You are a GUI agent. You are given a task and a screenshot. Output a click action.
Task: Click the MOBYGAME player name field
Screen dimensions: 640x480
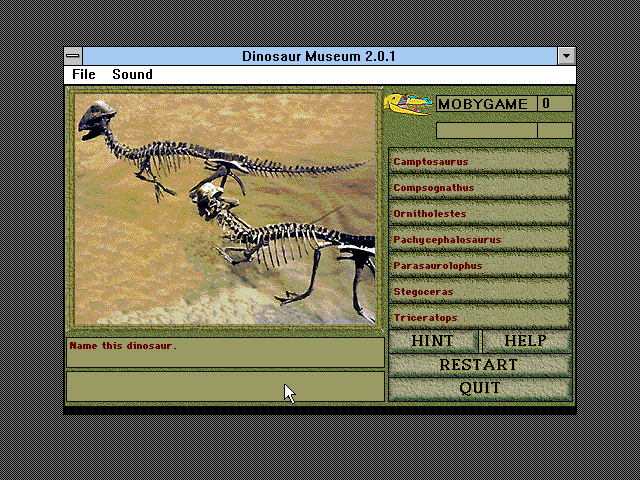tap(486, 104)
